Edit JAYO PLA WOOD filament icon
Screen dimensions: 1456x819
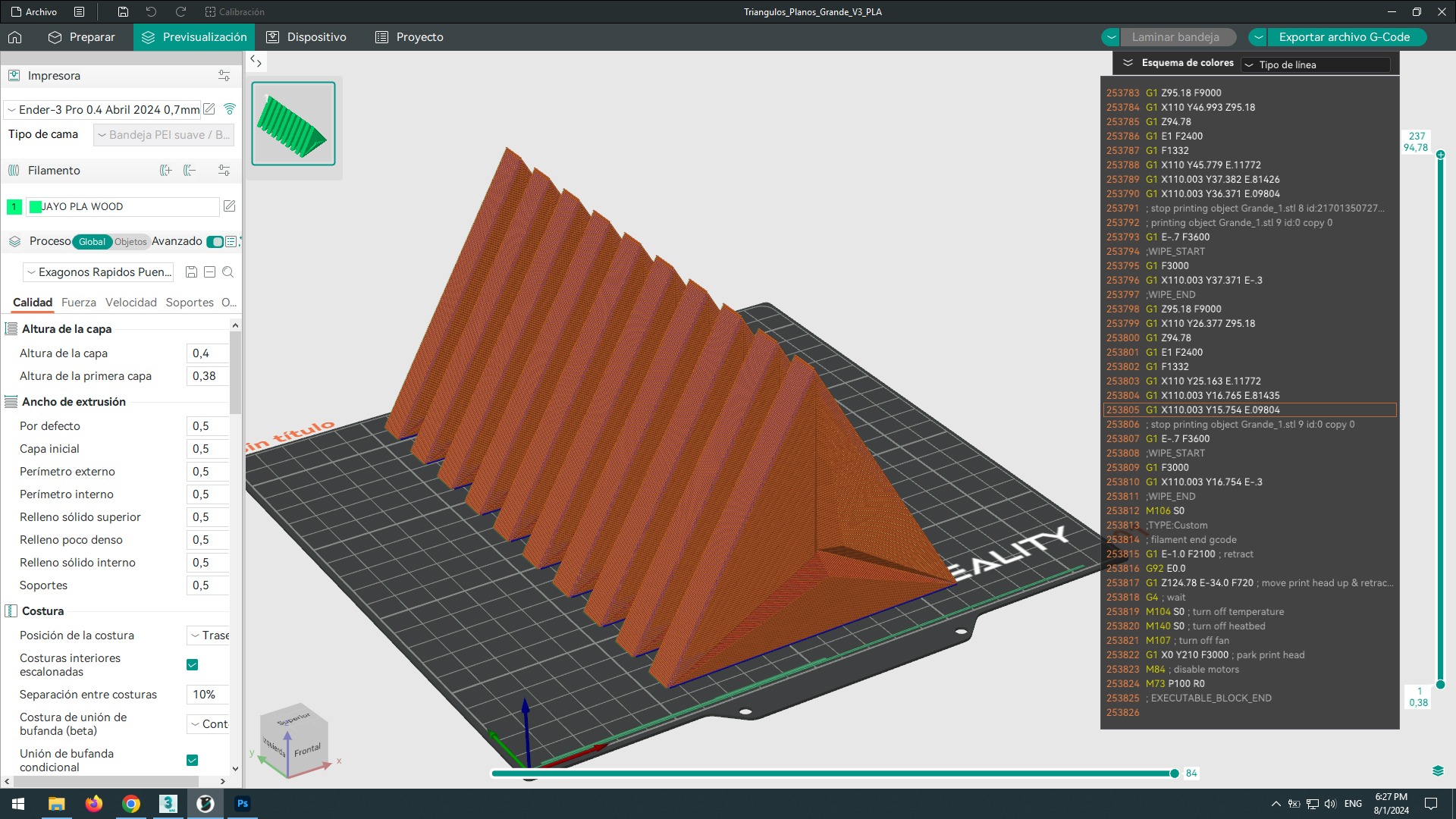coord(229,206)
